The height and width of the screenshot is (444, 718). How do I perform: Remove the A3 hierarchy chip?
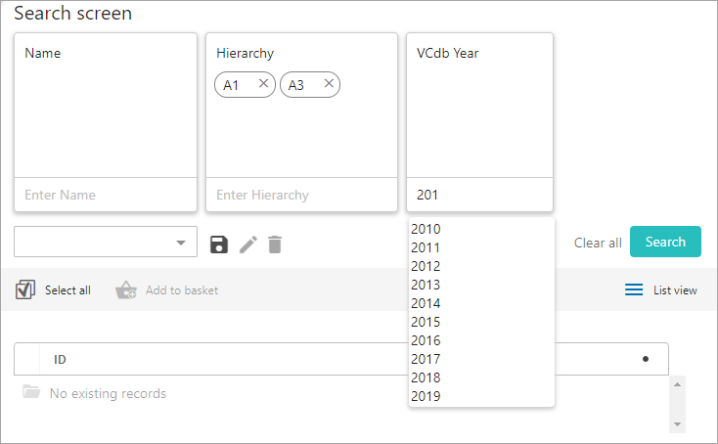[329, 83]
